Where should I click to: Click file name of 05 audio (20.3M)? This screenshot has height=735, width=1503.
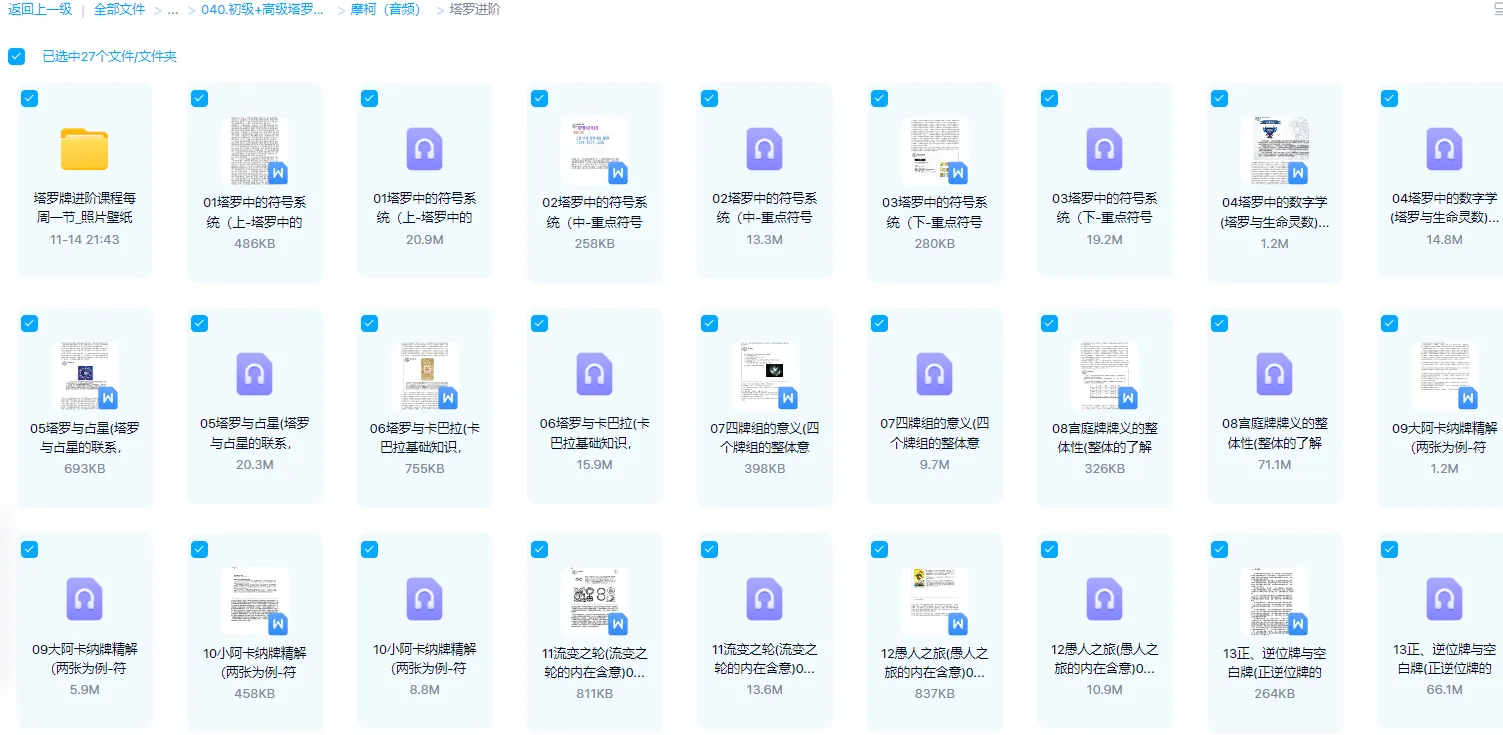tap(255, 433)
